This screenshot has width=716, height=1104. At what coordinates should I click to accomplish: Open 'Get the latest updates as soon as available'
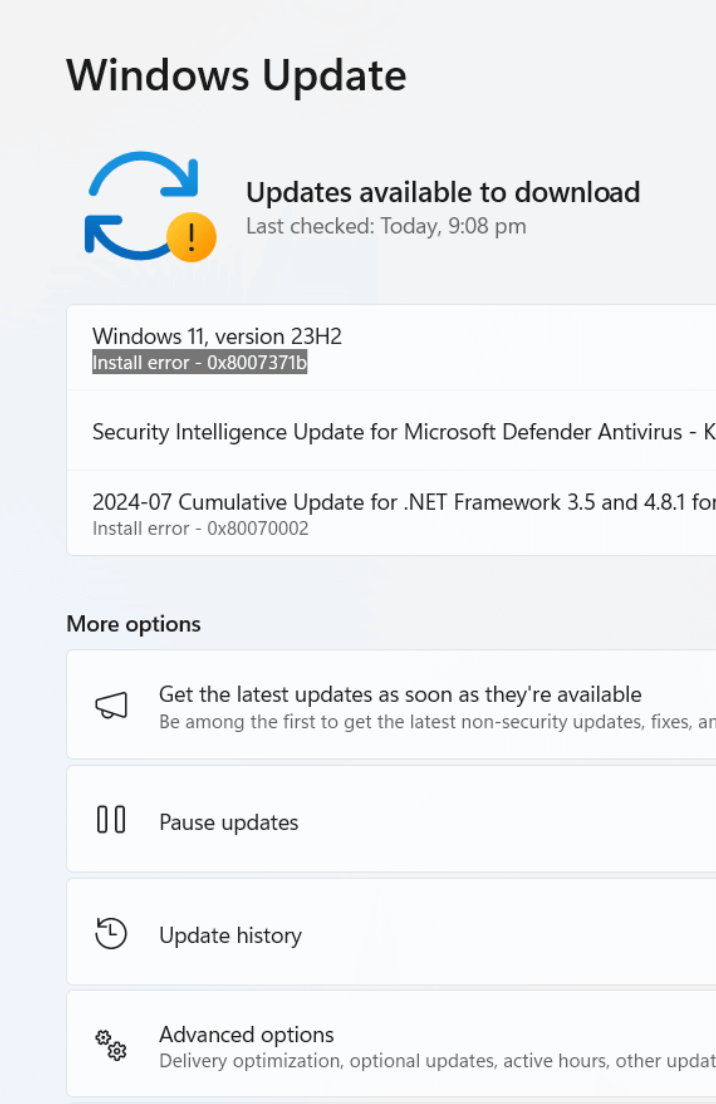click(x=400, y=694)
